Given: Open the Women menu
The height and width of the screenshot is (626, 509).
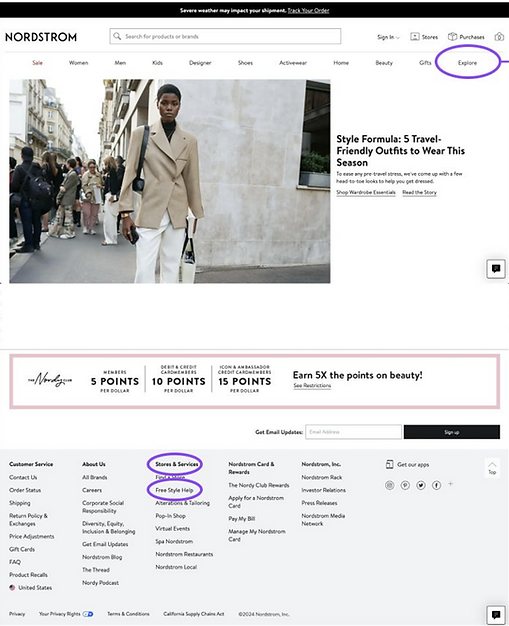Looking at the screenshot, I should point(79,63).
